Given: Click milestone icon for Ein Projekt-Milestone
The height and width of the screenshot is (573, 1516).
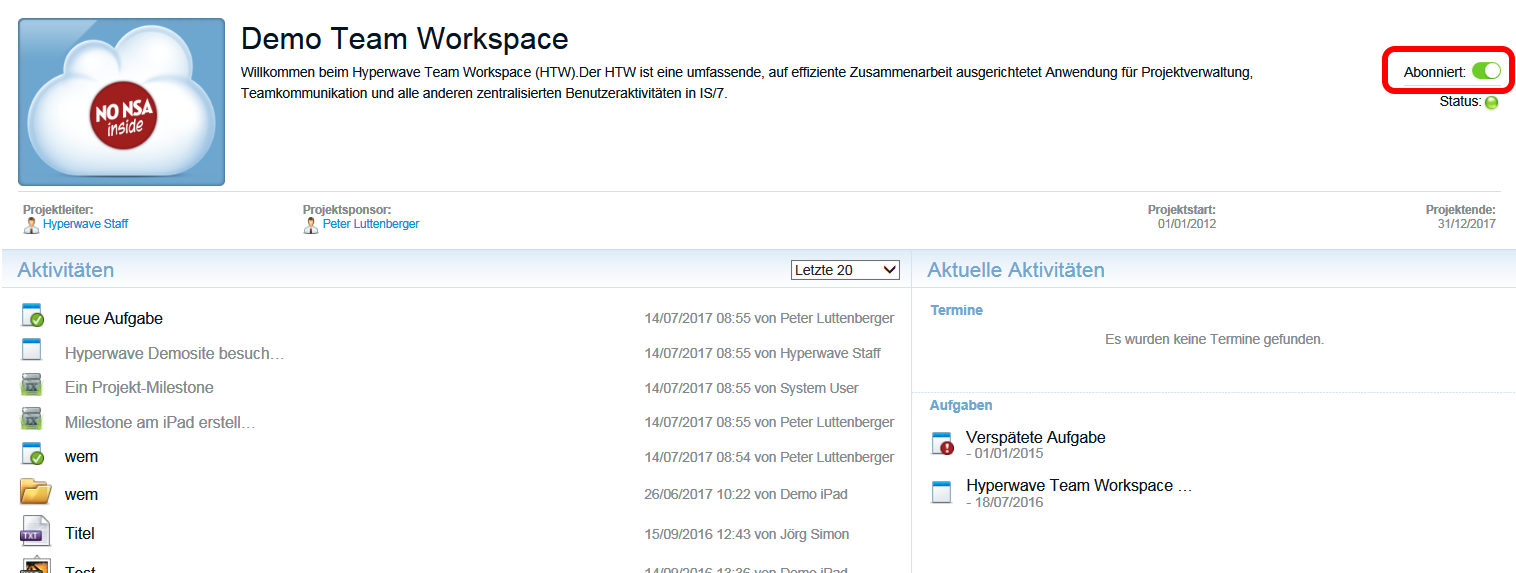Looking at the screenshot, I should 32,385.
